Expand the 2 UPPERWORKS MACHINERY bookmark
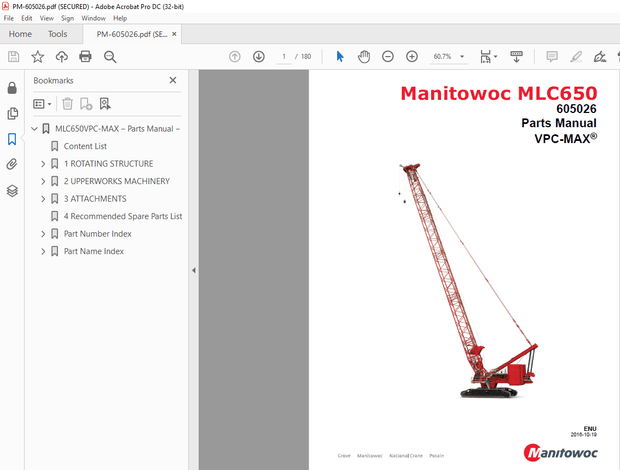 (43, 181)
